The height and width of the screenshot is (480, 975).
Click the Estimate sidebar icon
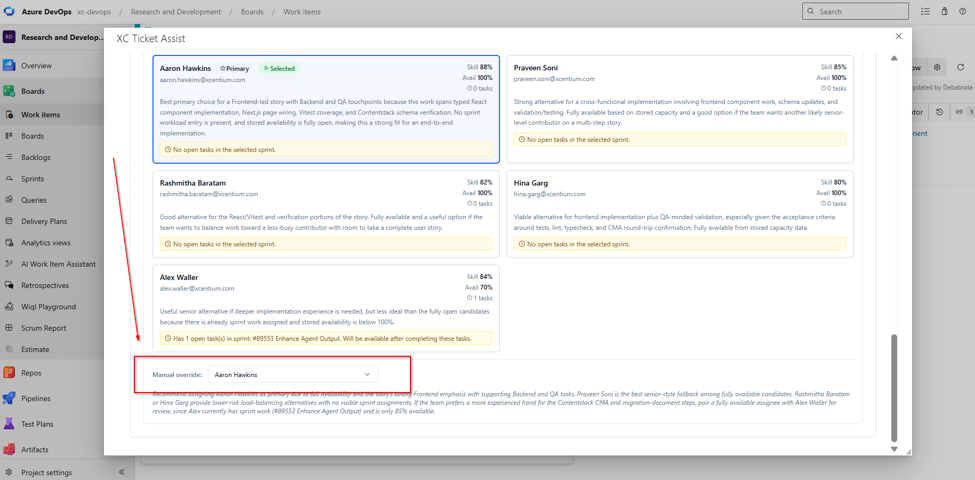pyautogui.click(x=9, y=349)
